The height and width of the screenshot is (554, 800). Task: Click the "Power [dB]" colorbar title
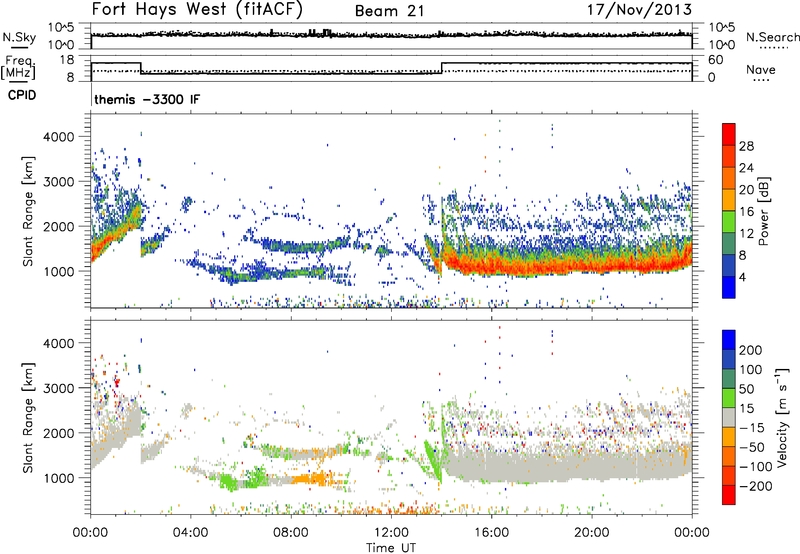[x=764, y=211]
